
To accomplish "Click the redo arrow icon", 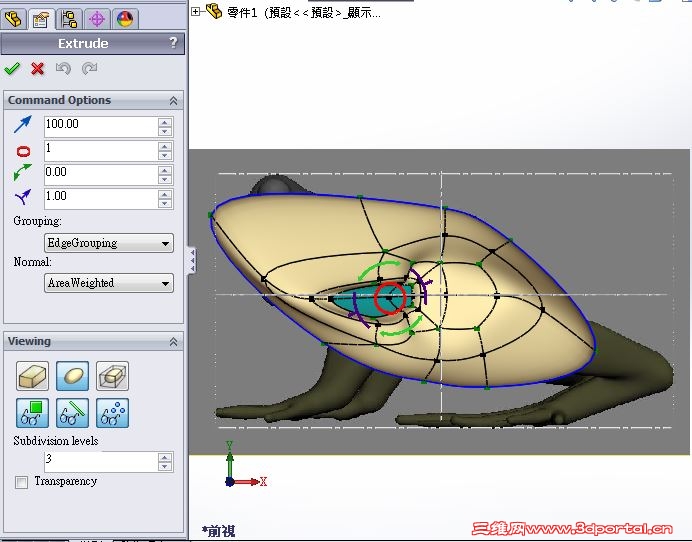I will (89, 68).
